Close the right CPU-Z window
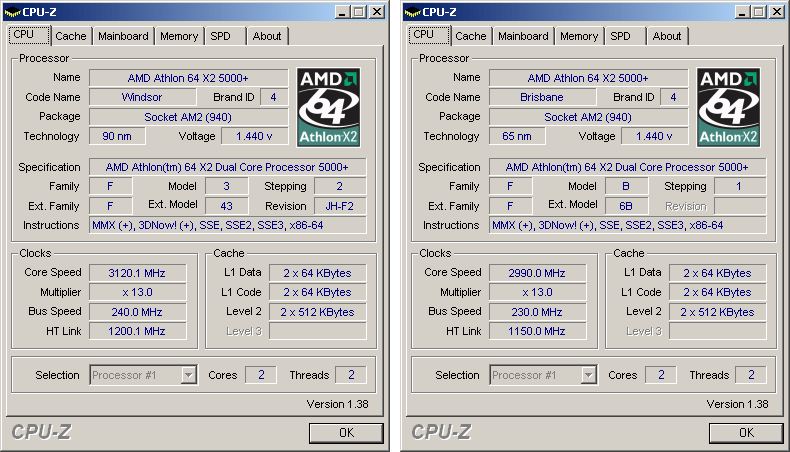 (x=777, y=12)
